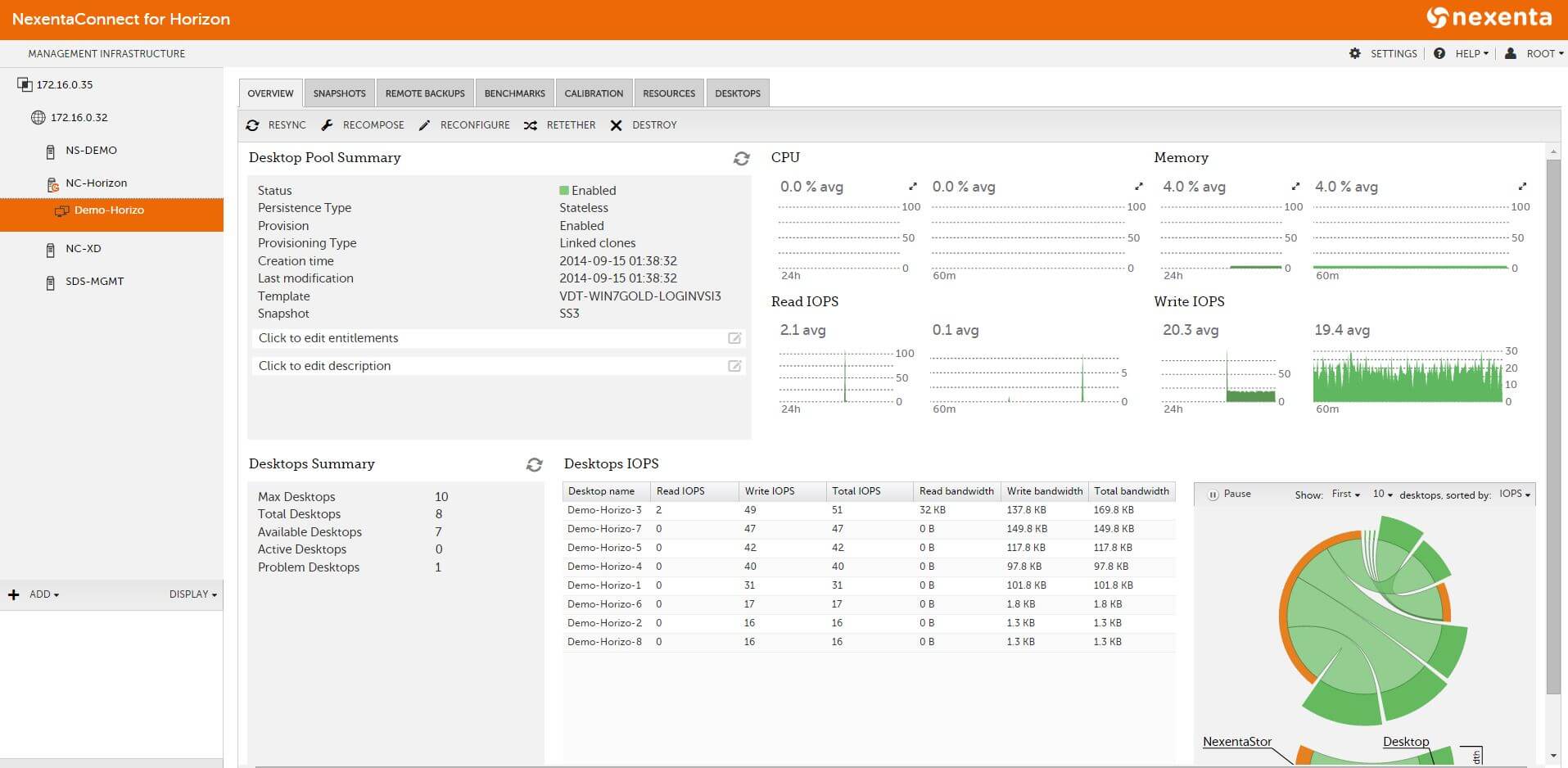Click the Reconfigure pencil icon
The image size is (1568, 768).
click(424, 125)
